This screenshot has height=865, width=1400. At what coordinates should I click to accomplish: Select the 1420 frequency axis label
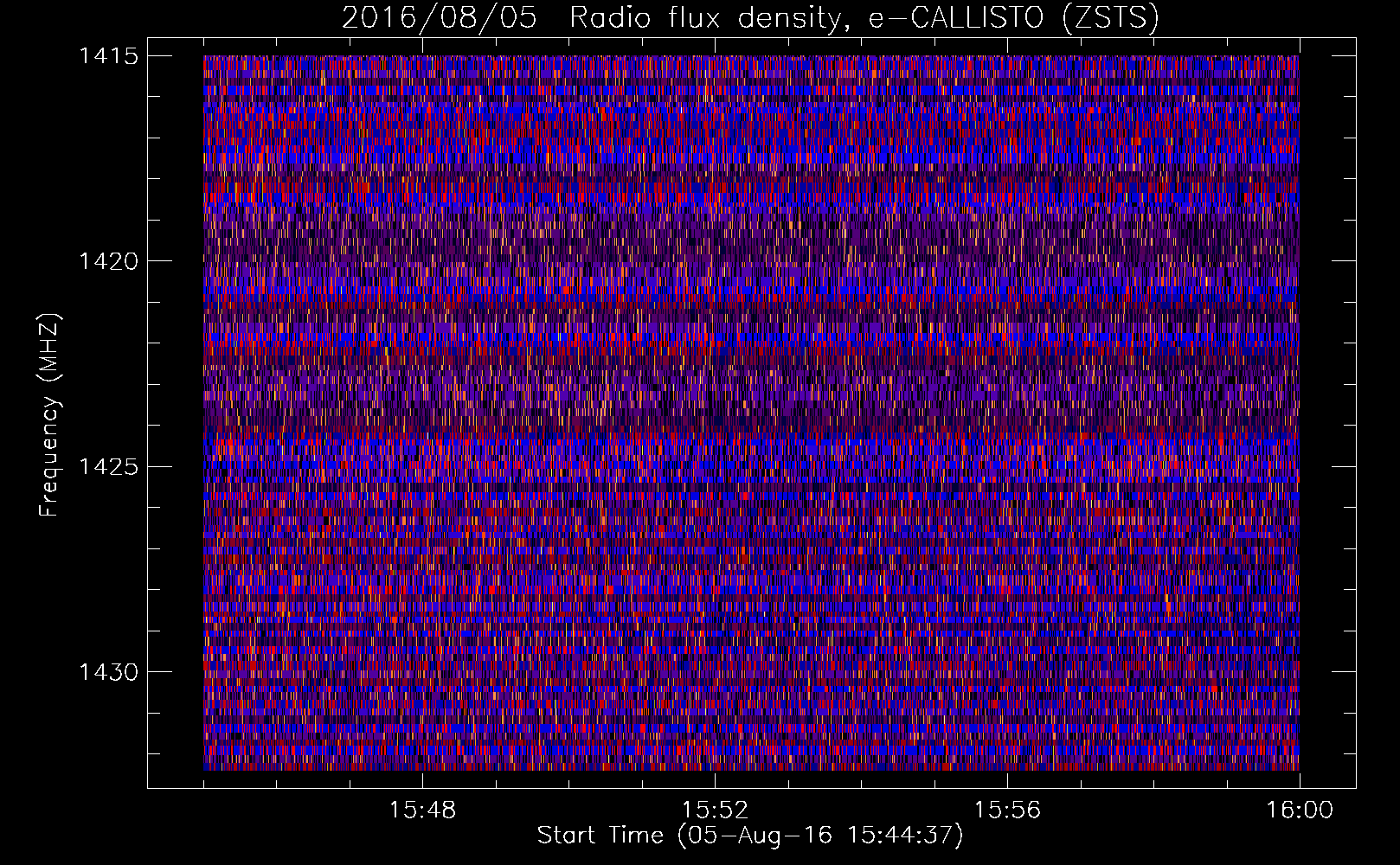click(x=108, y=261)
